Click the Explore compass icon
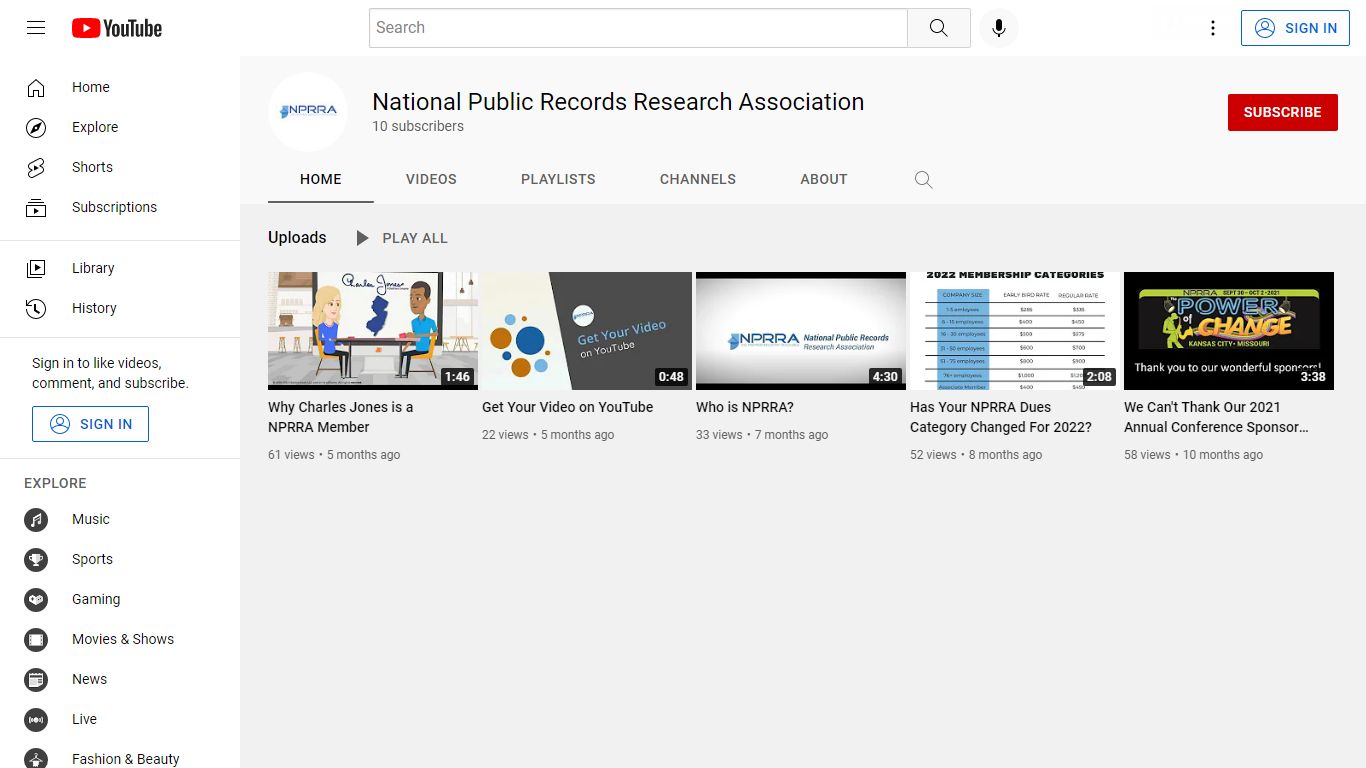1366x768 pixels. coord(36,127)
